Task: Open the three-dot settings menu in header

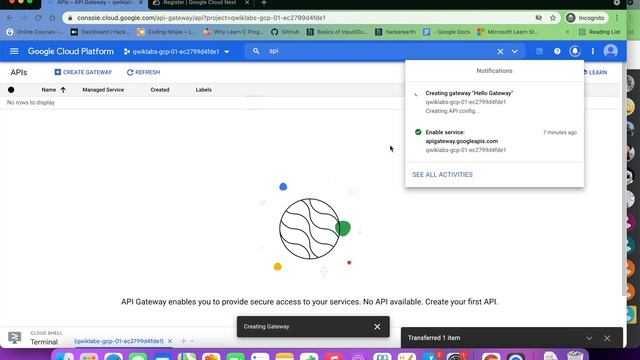Action: point(593,51)
